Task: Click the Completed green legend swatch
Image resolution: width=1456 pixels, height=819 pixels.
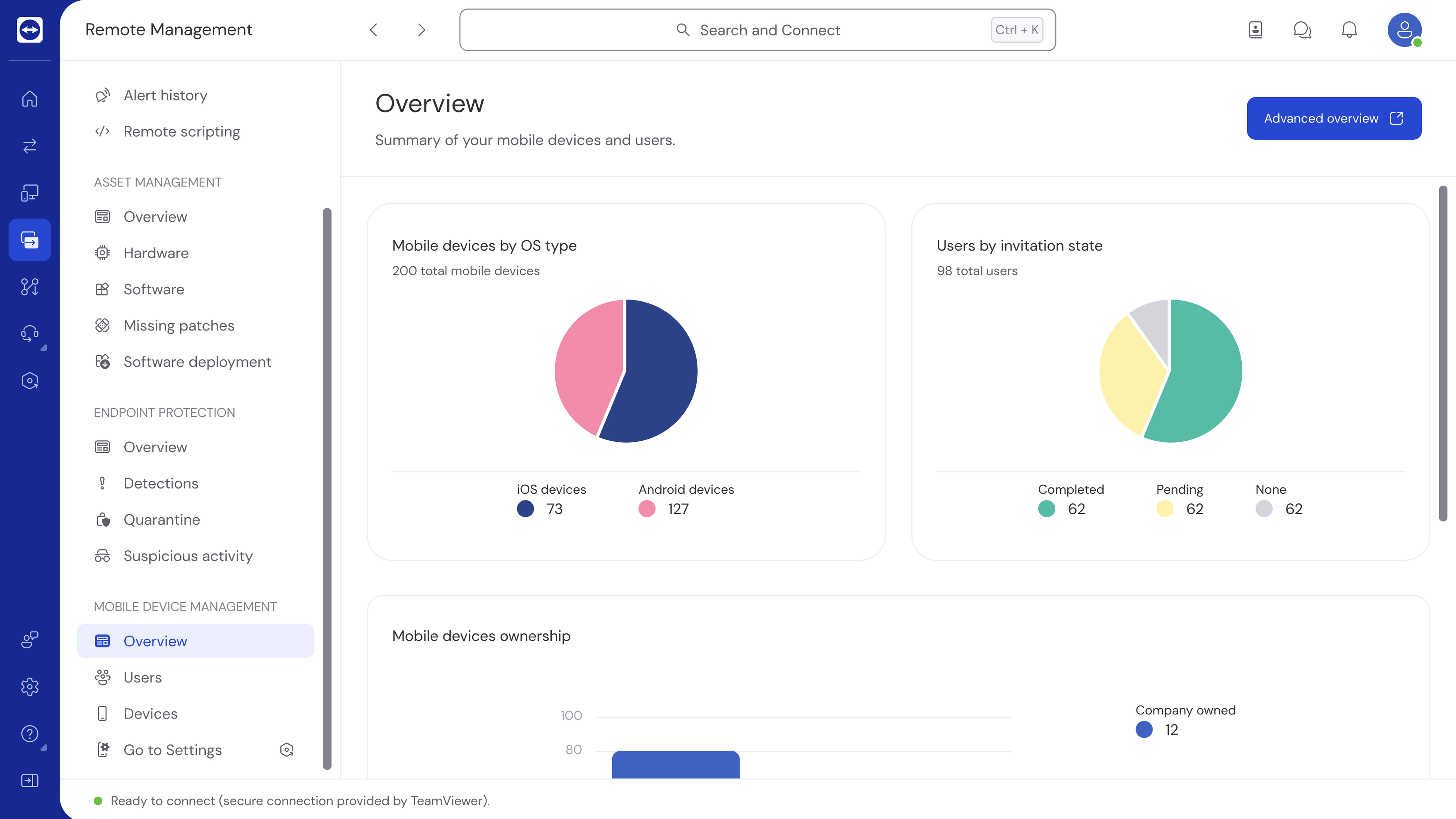Action: coord(1046,509)
